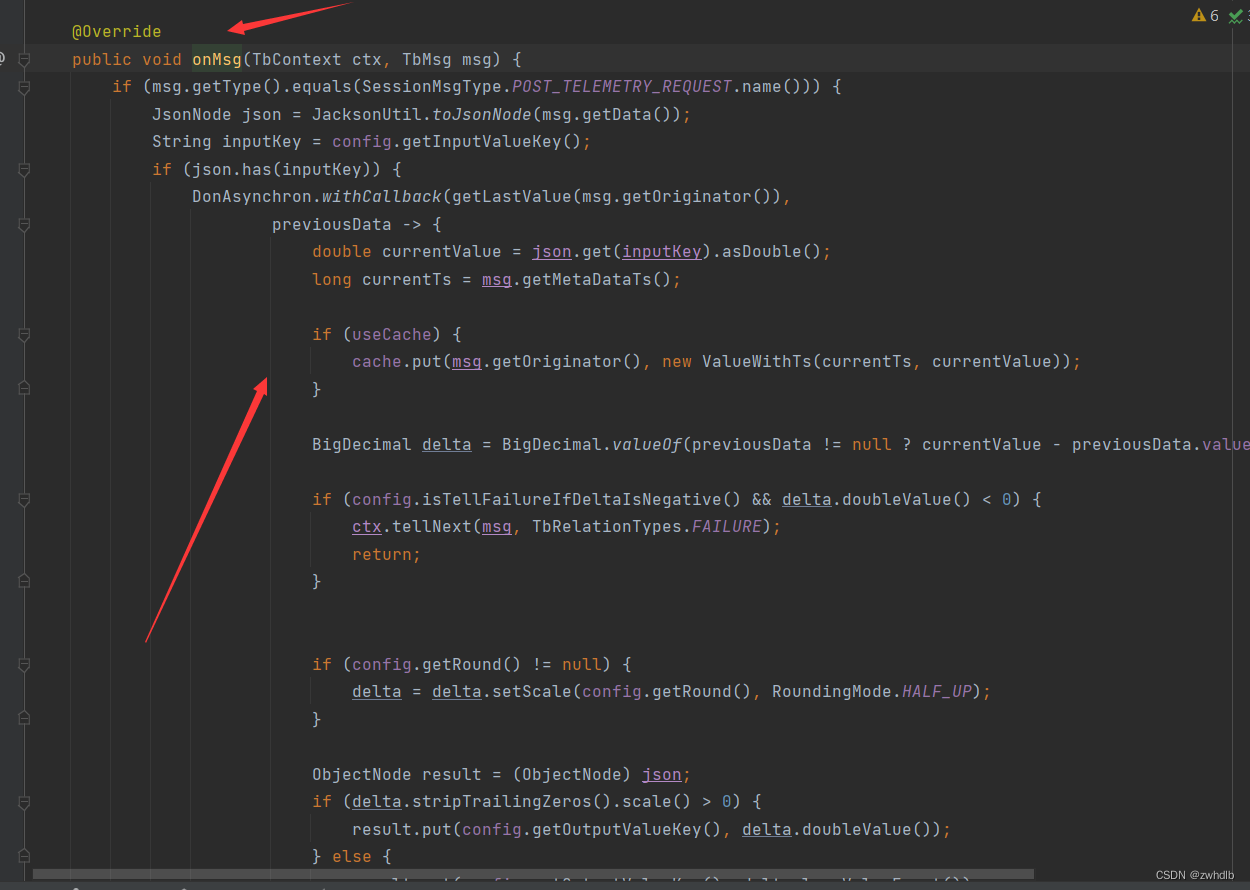Click the POST_TELEMETRY_REQUEST constant
This screenshot has height=890, width=1250.
click(622, 87)
